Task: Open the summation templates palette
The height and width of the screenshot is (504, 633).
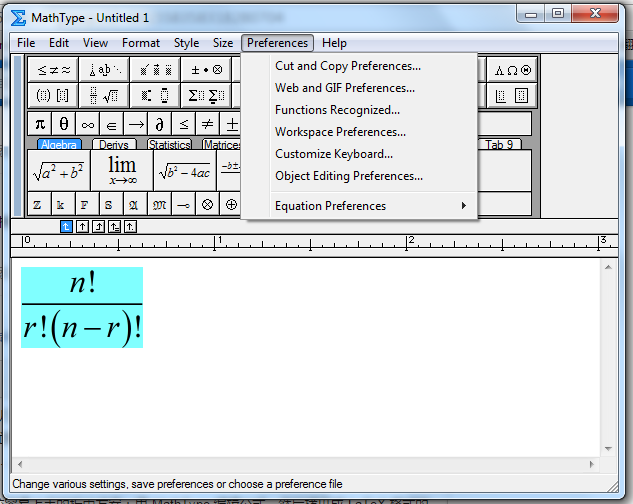Action: pyautogui.click(x=206, y=96)
